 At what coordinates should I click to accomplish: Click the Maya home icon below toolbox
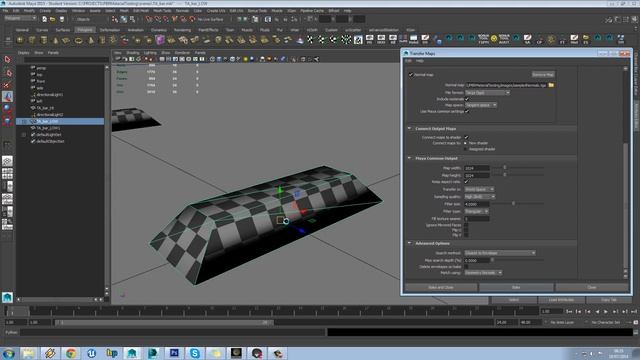tap(7, 298)
